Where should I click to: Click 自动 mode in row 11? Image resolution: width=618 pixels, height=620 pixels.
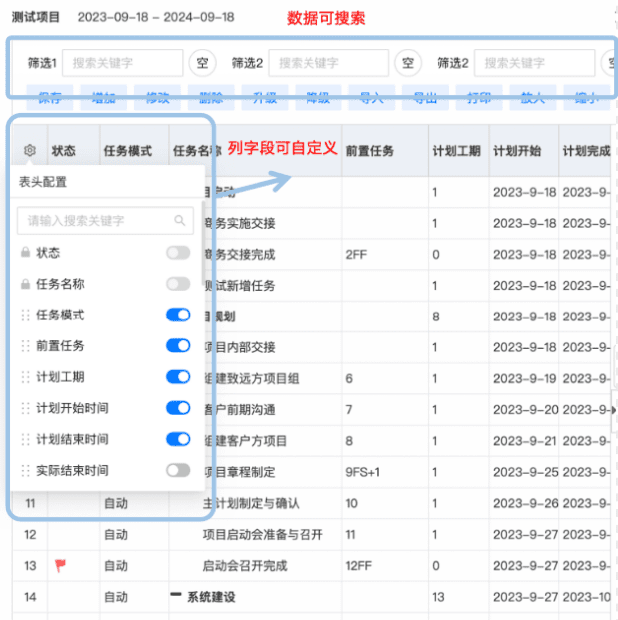coord(116,503)
